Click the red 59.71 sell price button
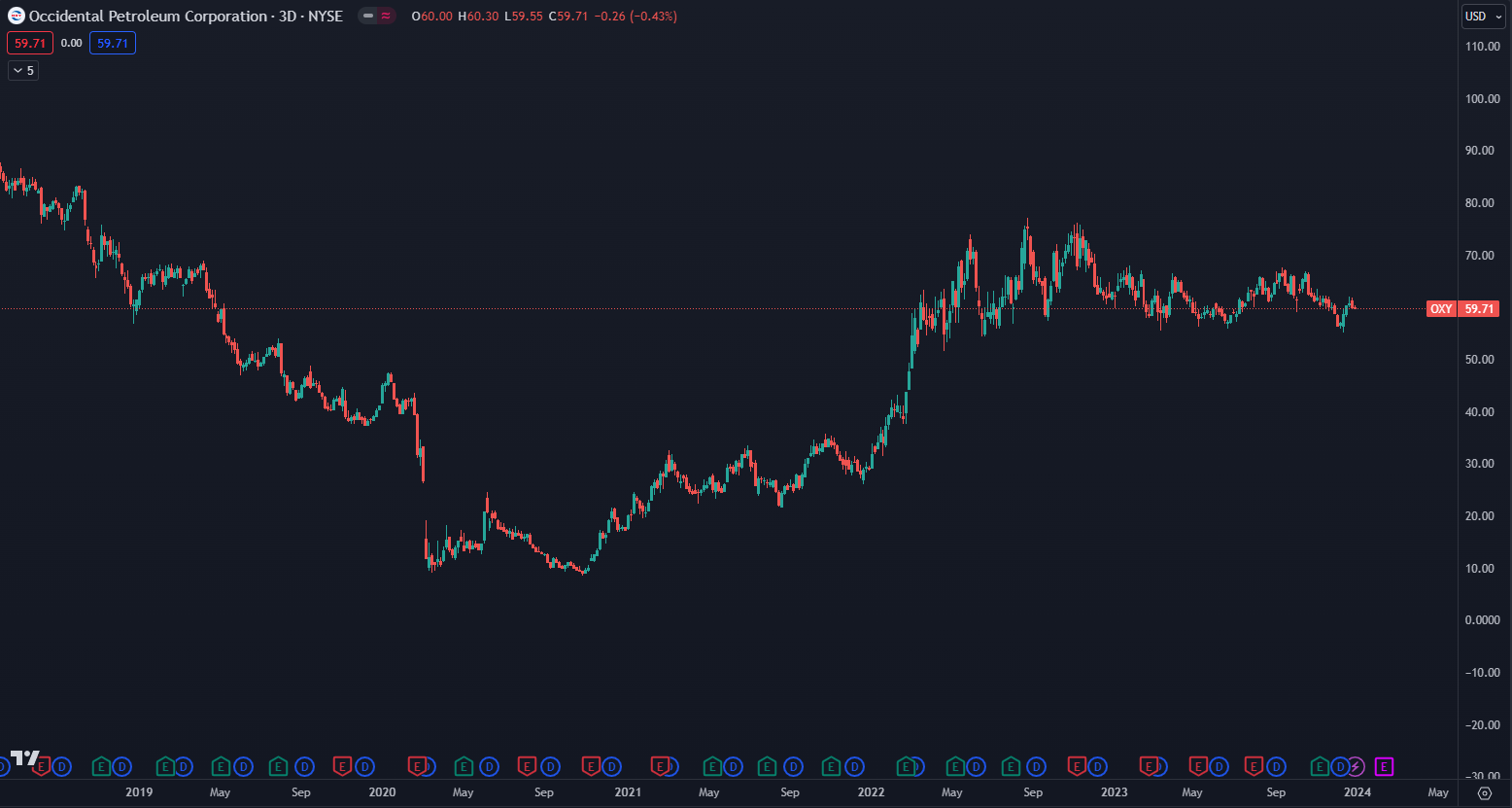1512x808 pixels. coord(29,43)
